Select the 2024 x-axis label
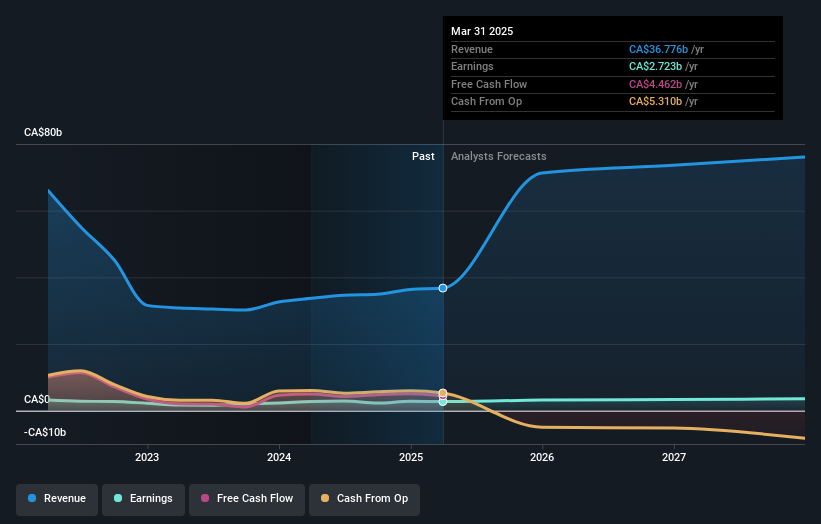 [279, 457]
